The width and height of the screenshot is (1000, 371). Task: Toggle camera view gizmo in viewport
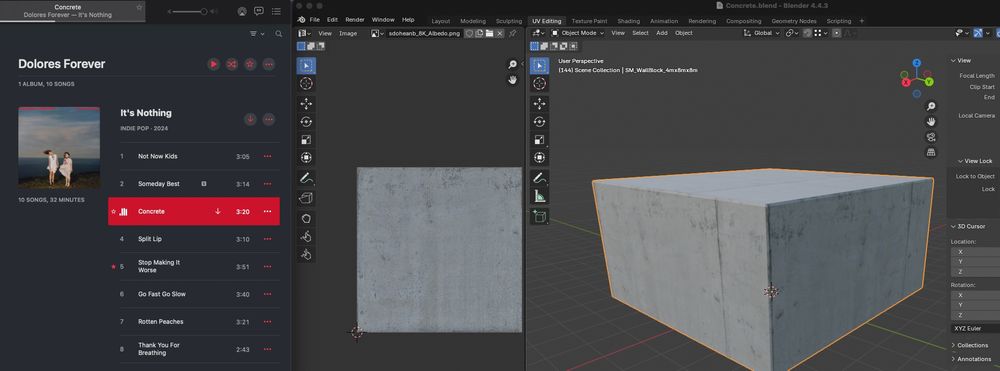coord(931,136)
